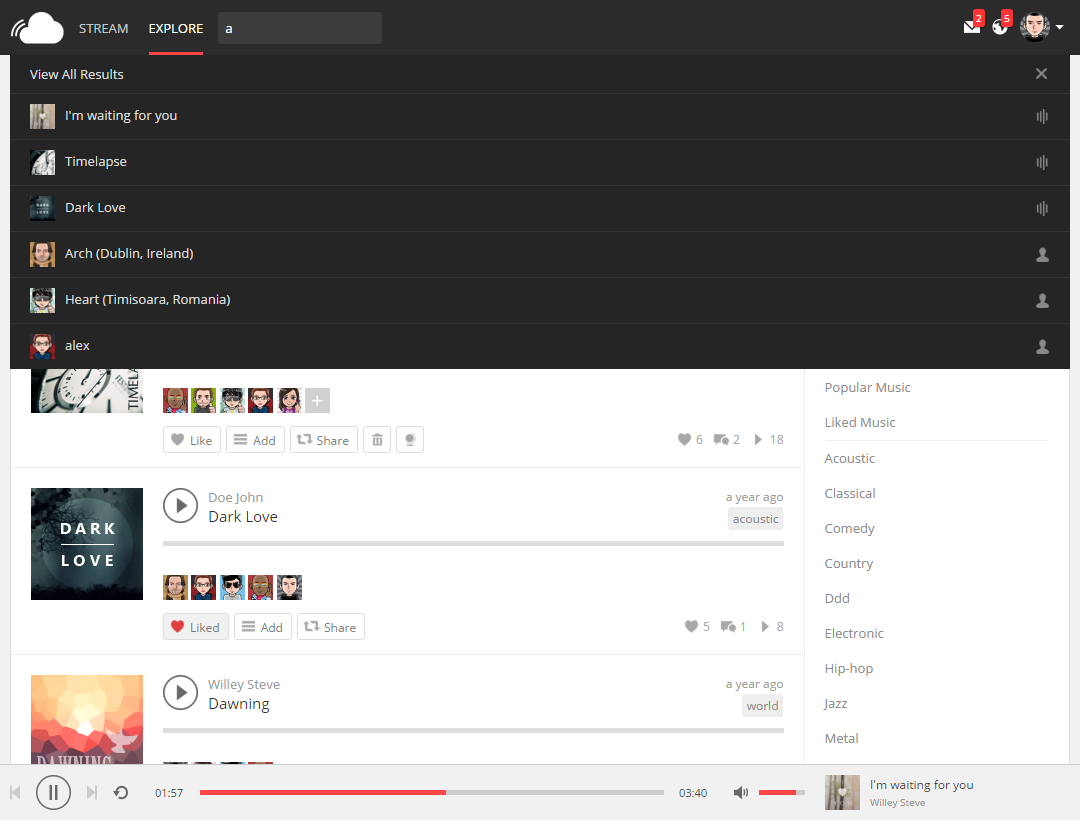The width and height of the screenshot is (1080, 820).
Task: Focus the search input field
Action: (300, 28)
